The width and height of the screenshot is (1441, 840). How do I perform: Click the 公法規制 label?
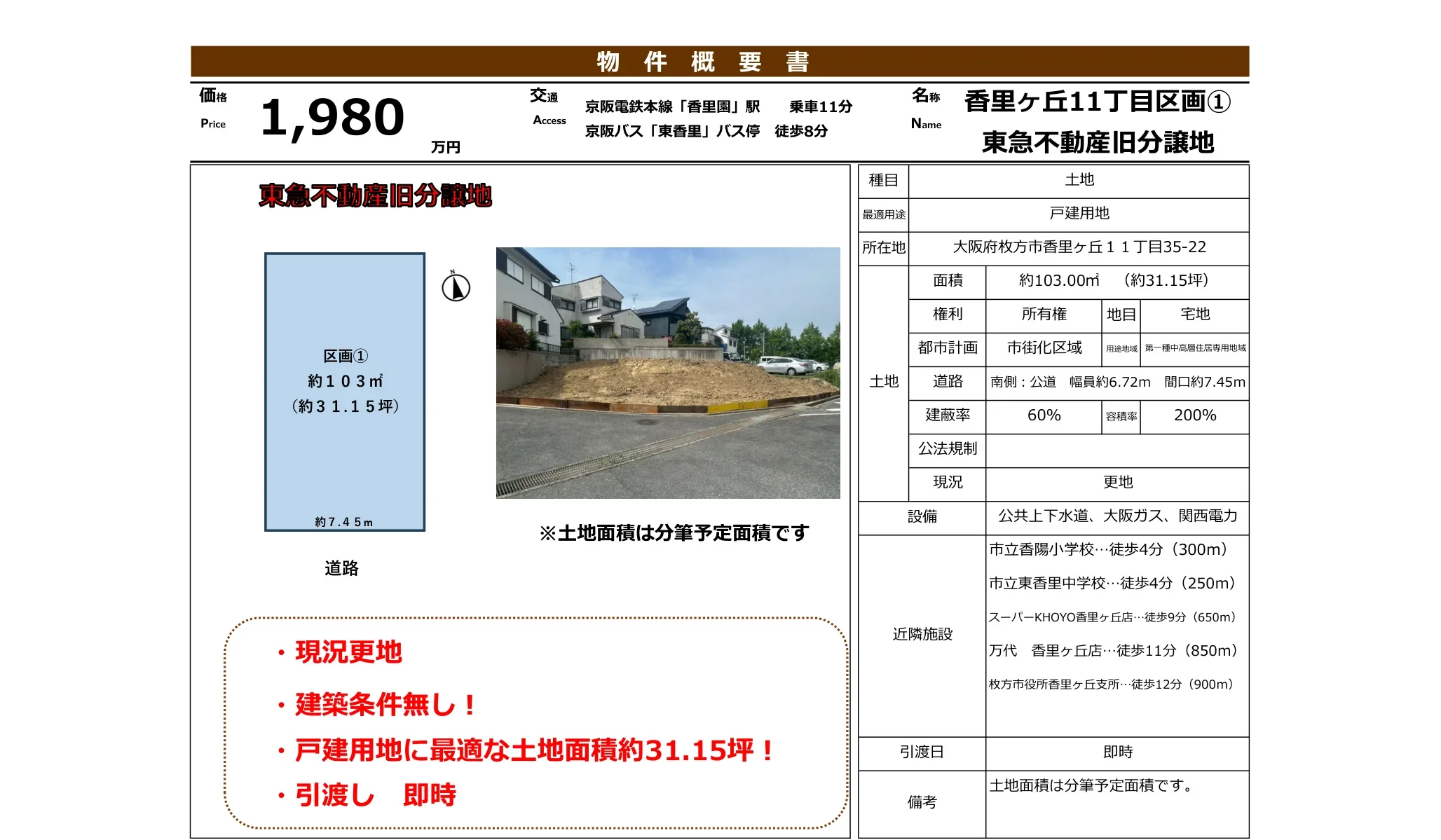[x=948, y=448]
